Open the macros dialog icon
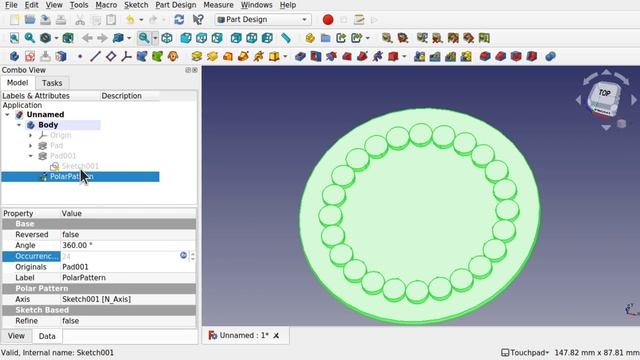The height and width of the screenshot is (360, 640). pyautogui.click(x=359, y=20)
